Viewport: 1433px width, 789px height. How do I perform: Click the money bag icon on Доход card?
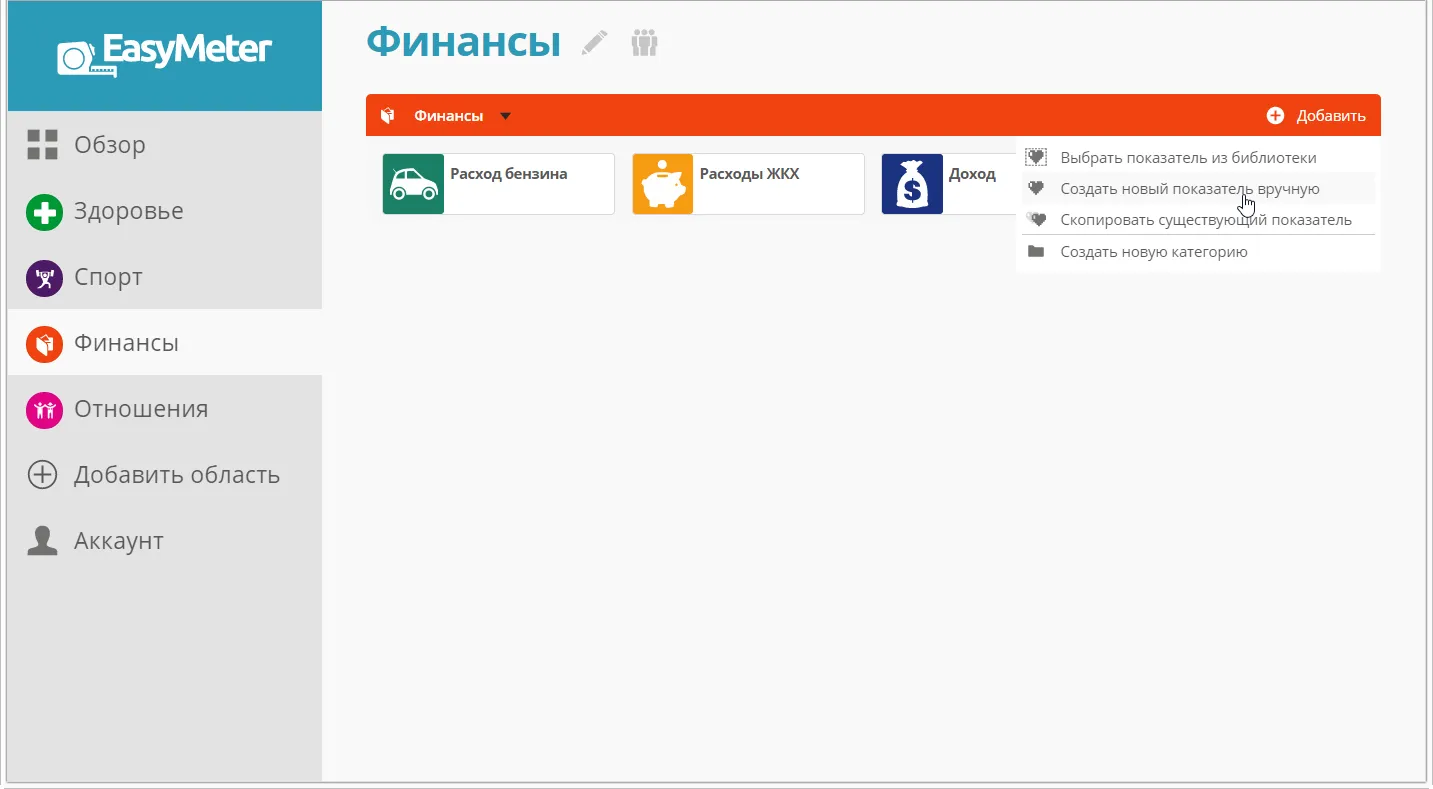[x=911, y=184]
